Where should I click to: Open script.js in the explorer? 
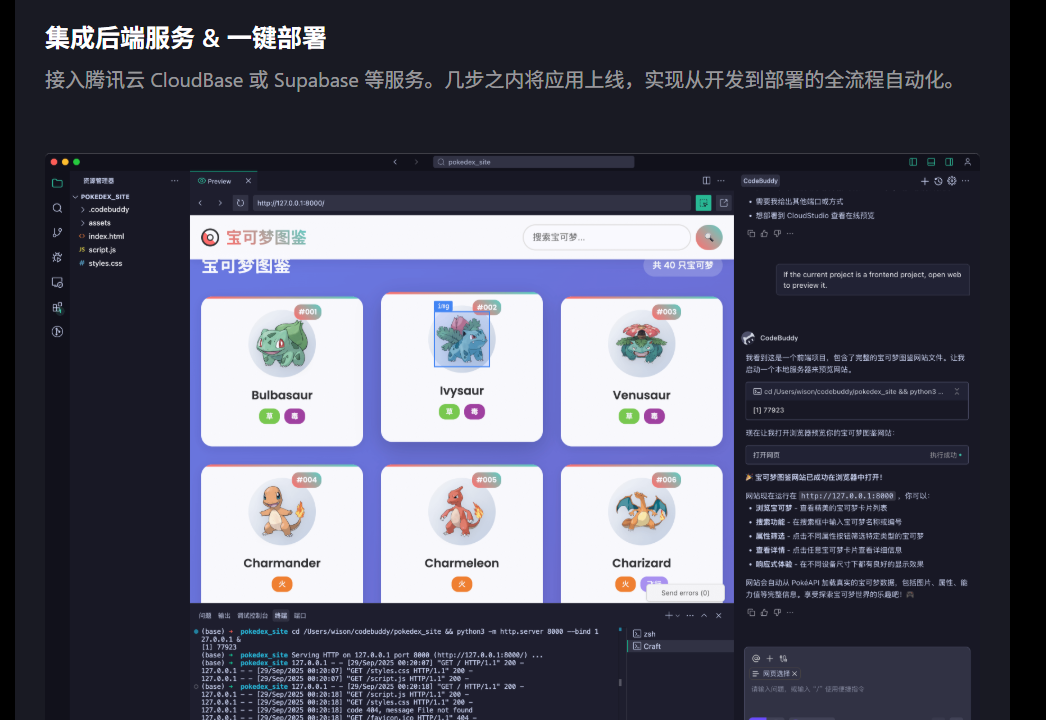(102, 250)
